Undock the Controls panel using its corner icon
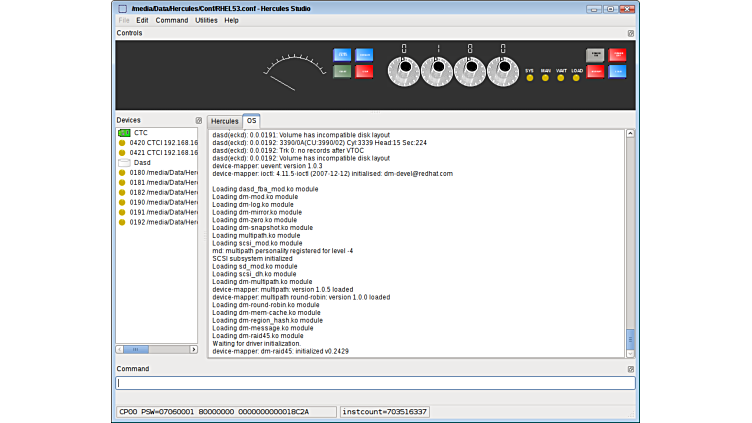 [x=630, y=33]
